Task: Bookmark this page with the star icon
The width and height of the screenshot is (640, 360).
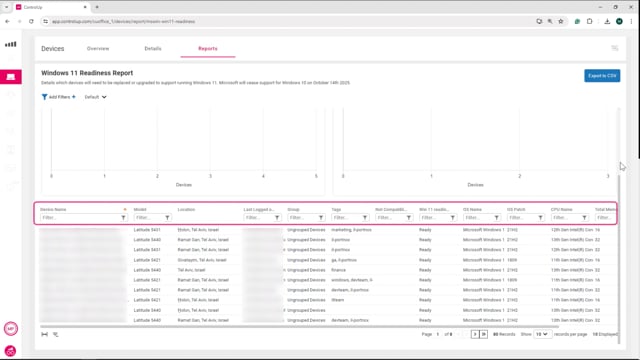Action: (561, 21)
